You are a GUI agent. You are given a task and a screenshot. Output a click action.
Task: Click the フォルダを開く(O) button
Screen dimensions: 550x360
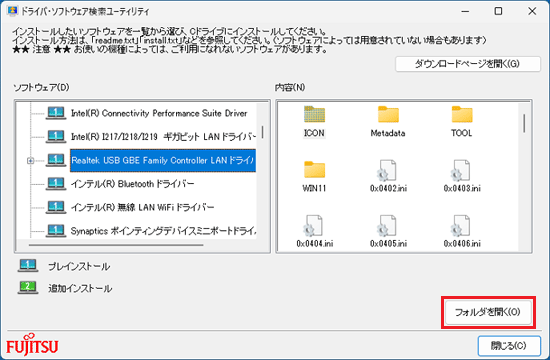click(x=488, y=312)
